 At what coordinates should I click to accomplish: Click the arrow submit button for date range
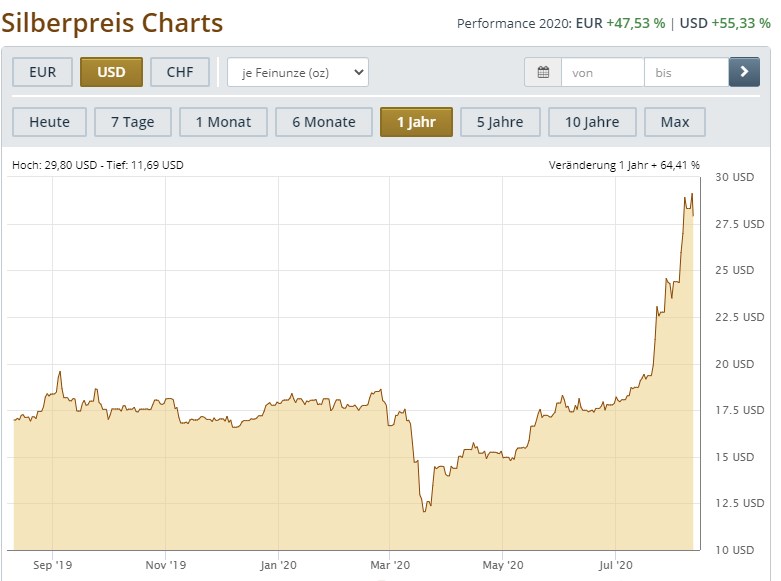744,72
